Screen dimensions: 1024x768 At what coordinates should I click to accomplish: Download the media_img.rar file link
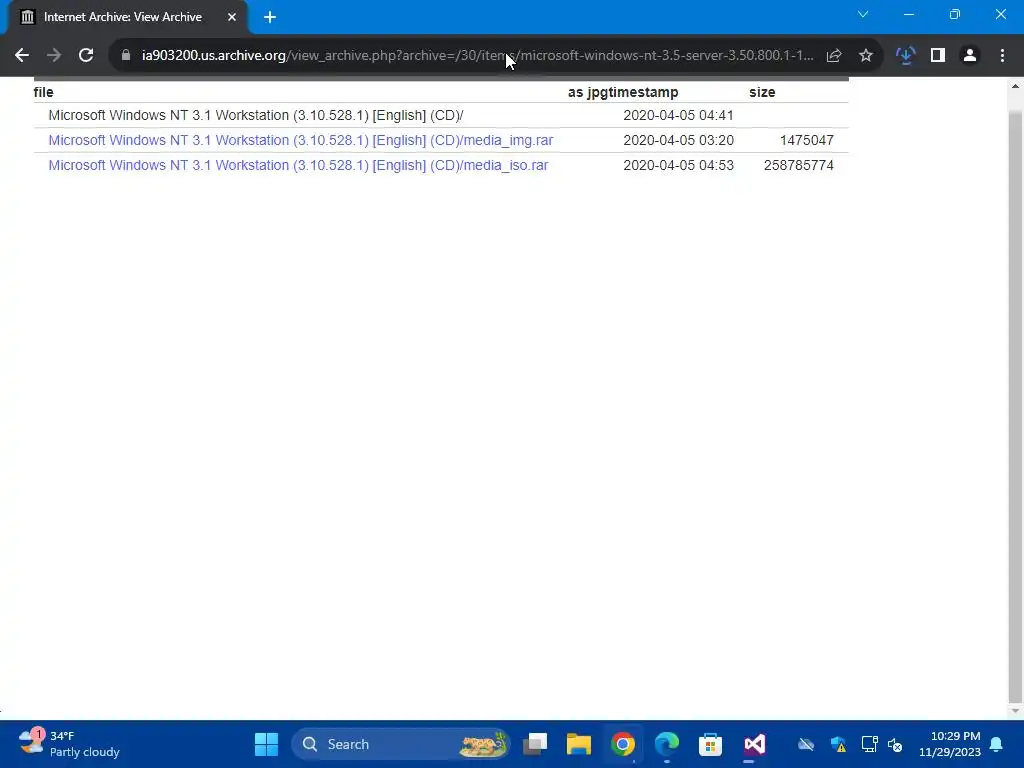(300, 140)
